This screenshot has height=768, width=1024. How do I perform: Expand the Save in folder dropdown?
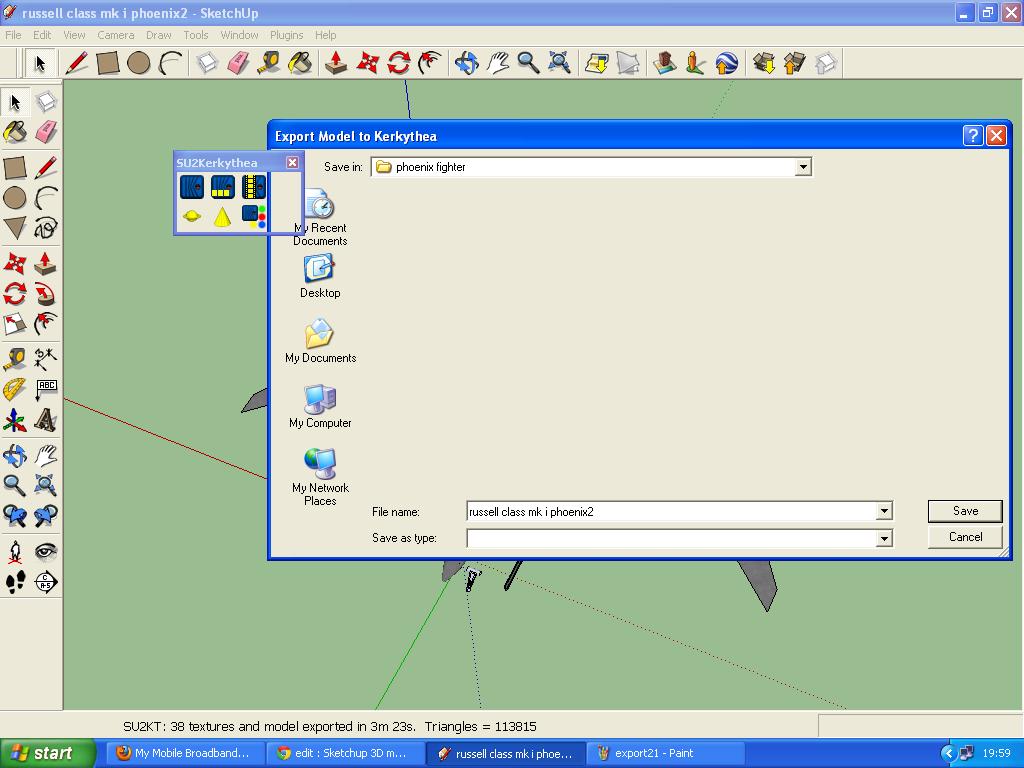[803, 167]
